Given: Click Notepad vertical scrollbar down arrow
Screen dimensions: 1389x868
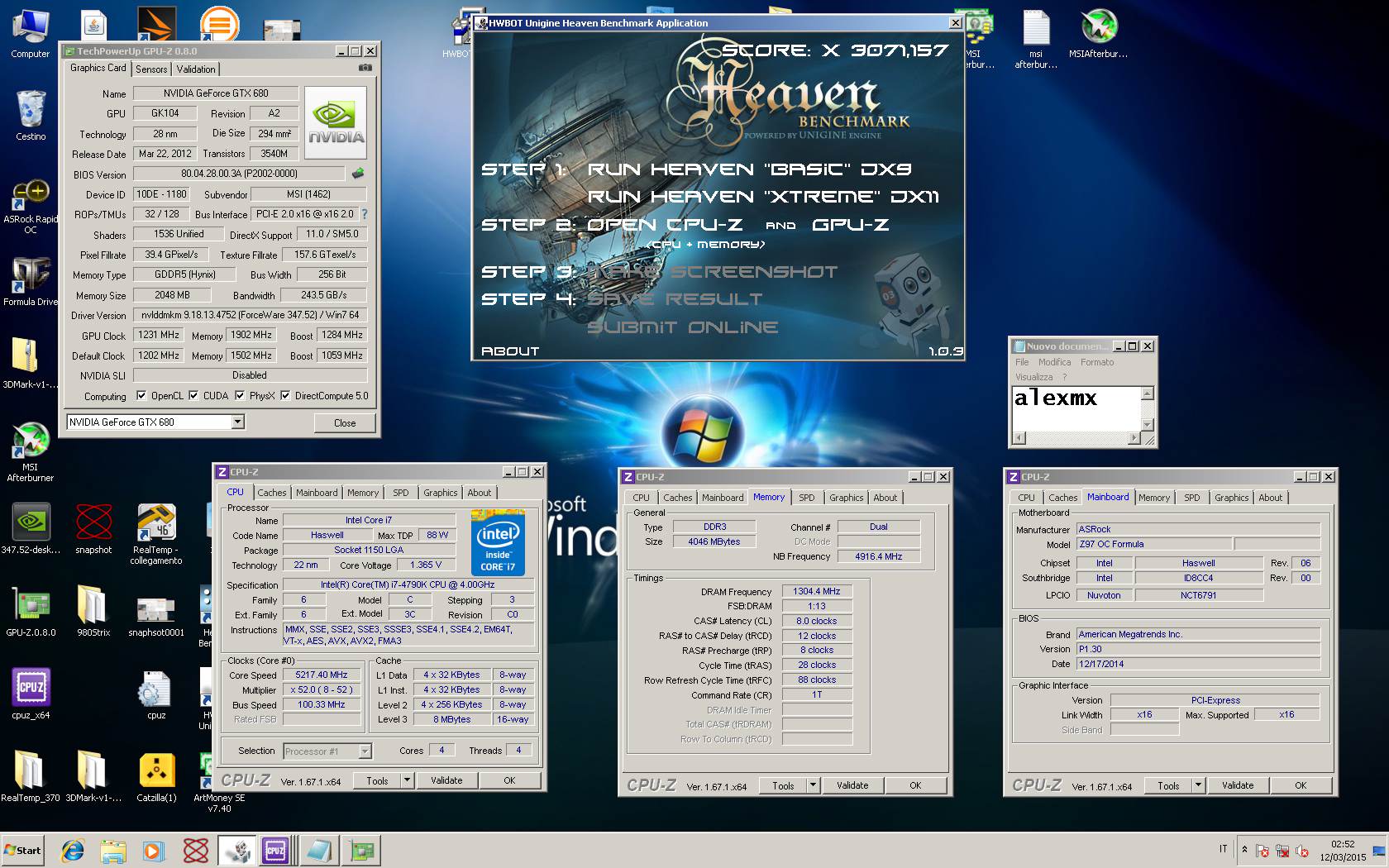Looking at the screenshot, I should (x=1148, y=425).
